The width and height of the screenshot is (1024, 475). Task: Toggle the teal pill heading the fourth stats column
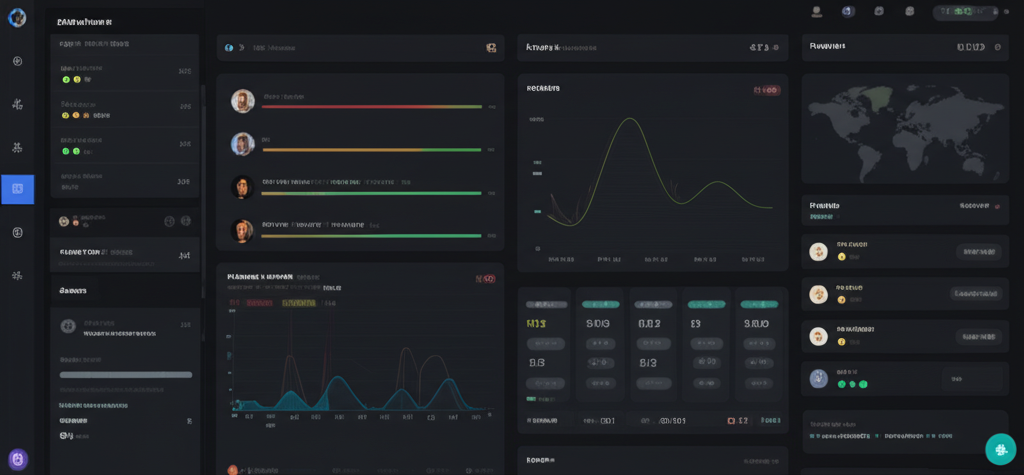(x=706, y=304)
